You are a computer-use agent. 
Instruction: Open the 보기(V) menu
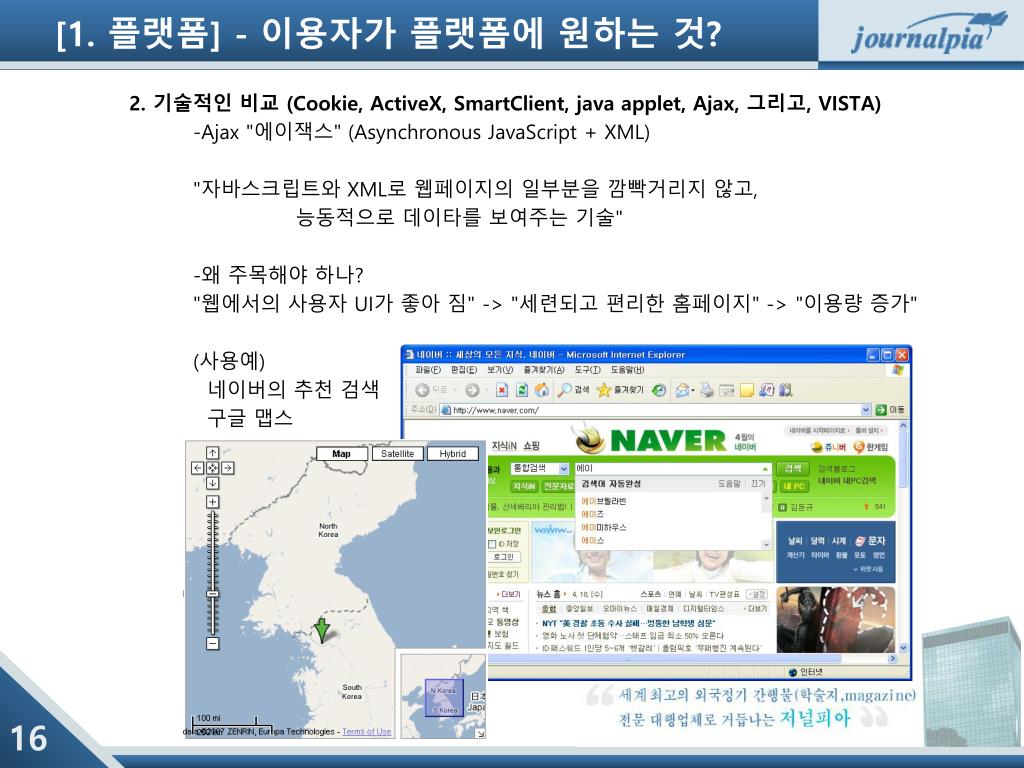pyautogui.click(x=500, y=370)
